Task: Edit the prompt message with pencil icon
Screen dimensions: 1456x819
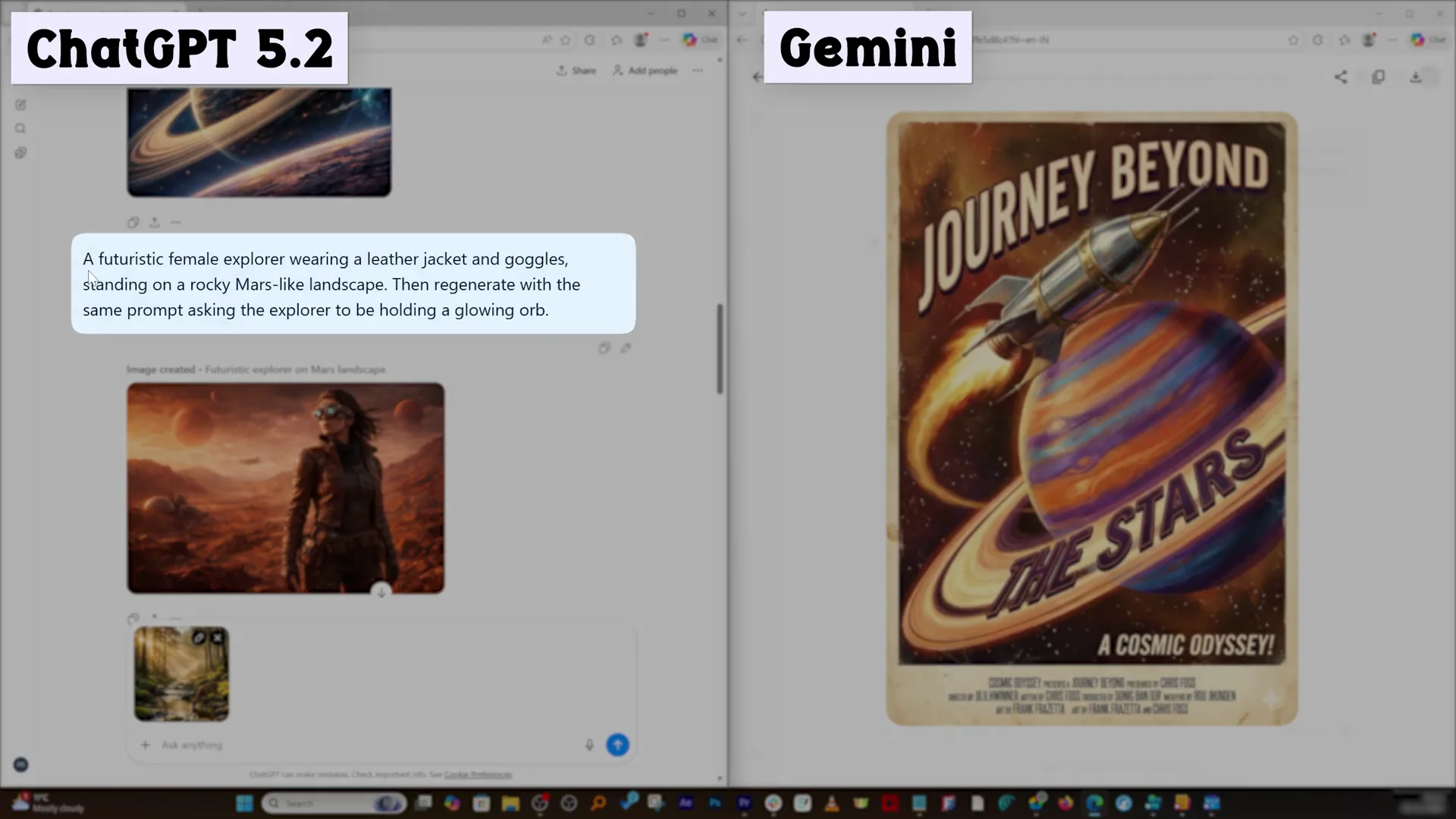Action: pos(625,348)
